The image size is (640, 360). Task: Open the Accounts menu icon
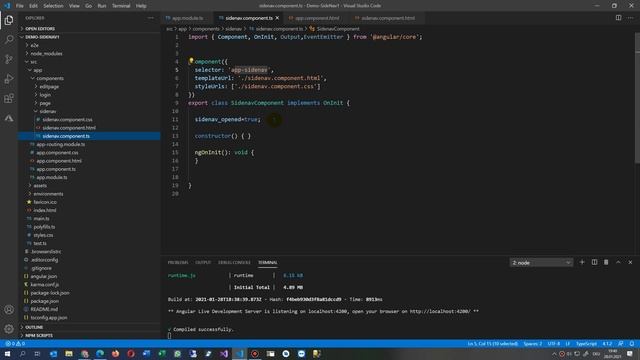pos(9,309)
